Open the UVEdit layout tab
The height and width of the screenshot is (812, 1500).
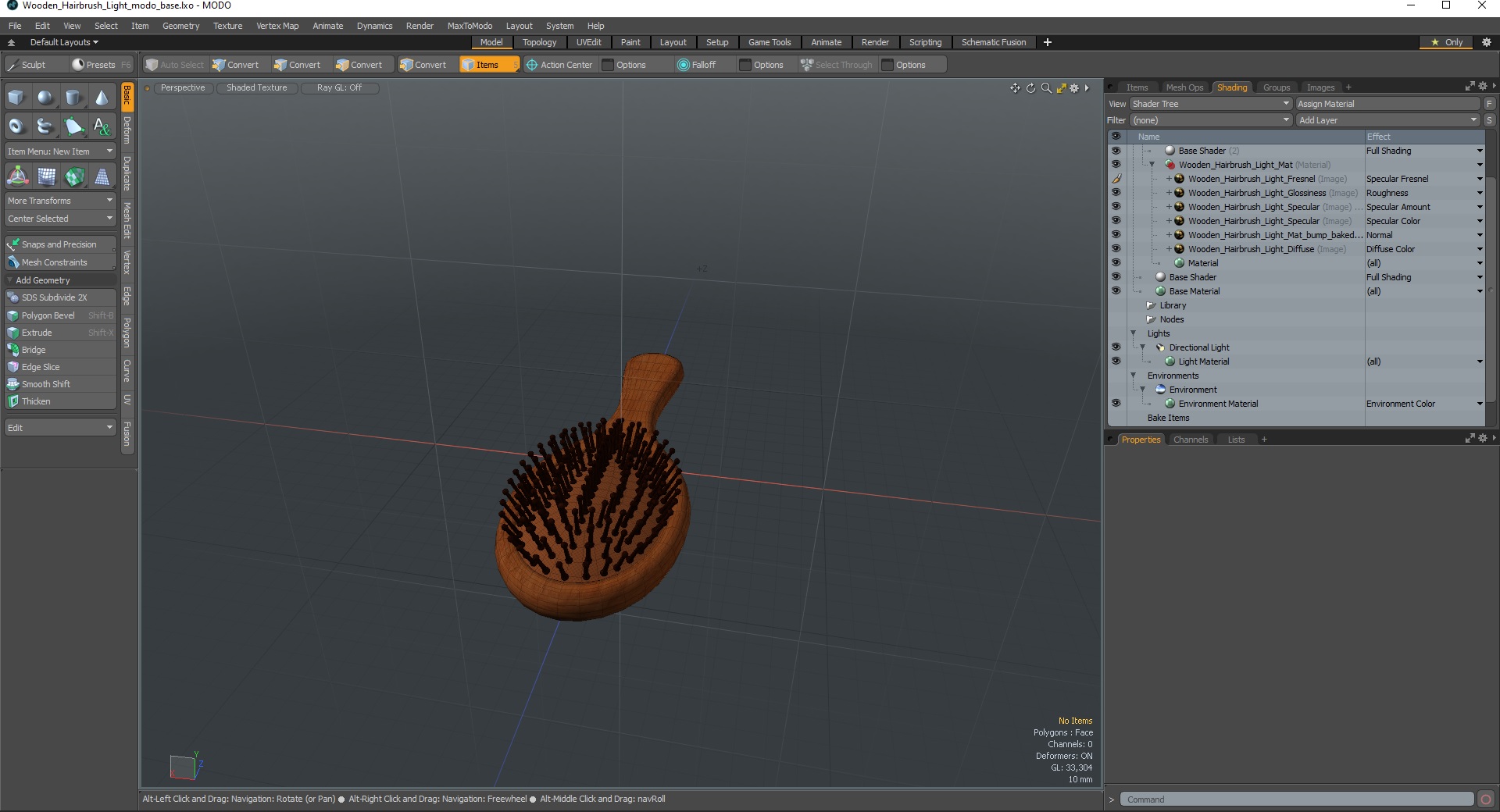click(588, 42)
